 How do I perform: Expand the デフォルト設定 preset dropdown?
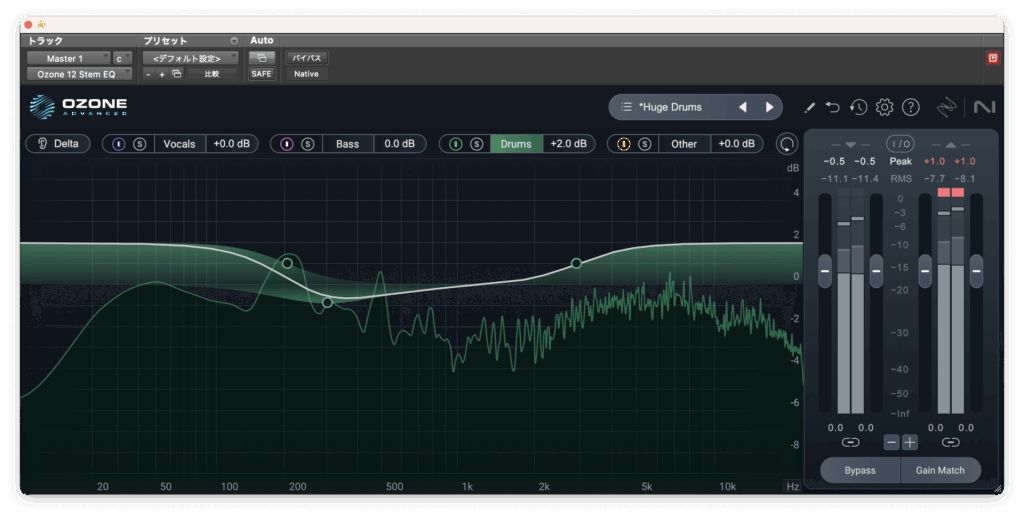coord(190,59)
